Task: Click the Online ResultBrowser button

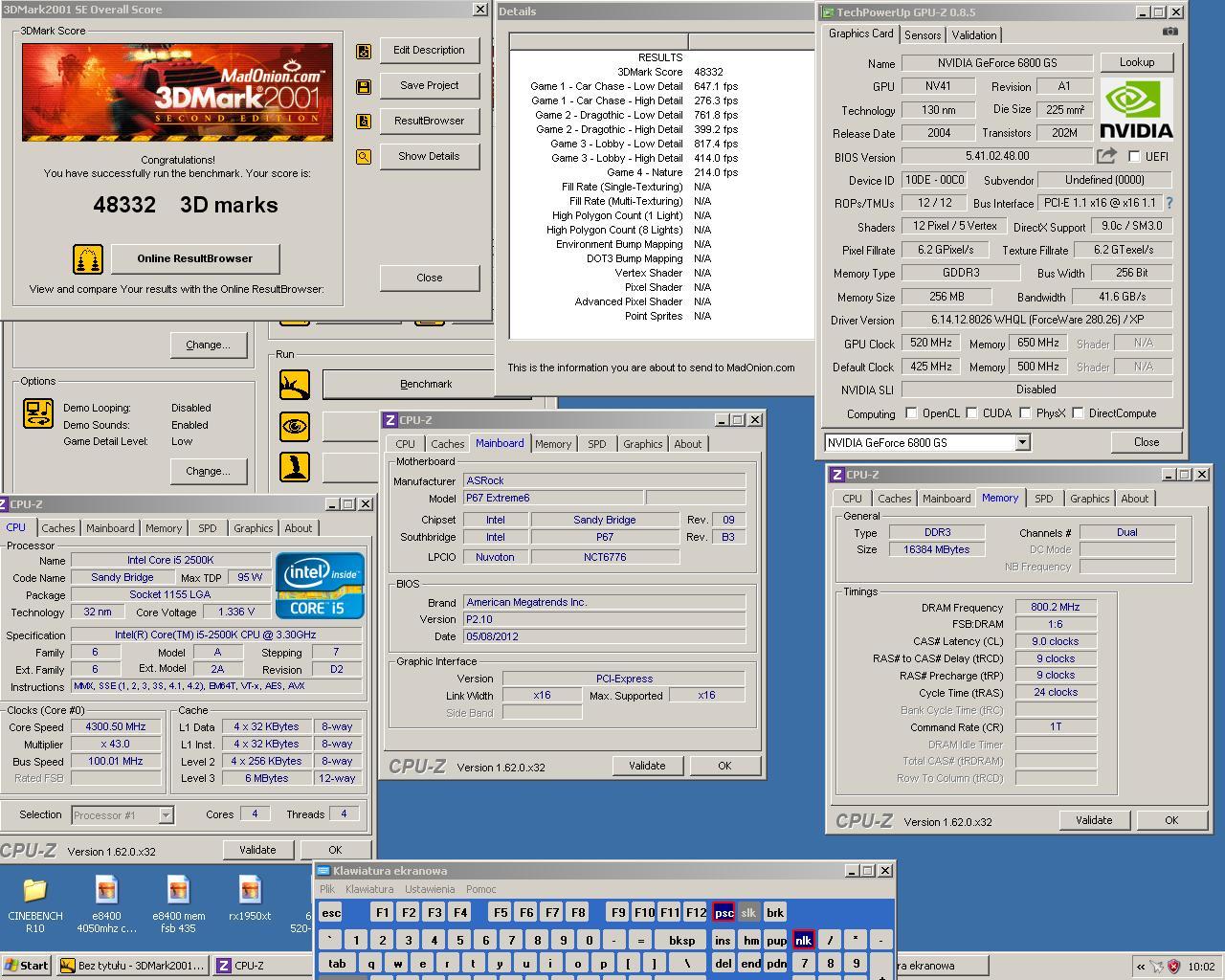Action: [x=195, y=258]
